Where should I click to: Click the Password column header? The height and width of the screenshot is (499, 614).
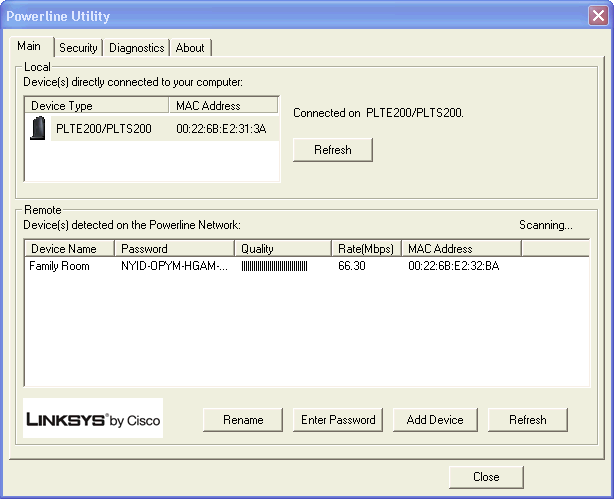click(174, 248)
